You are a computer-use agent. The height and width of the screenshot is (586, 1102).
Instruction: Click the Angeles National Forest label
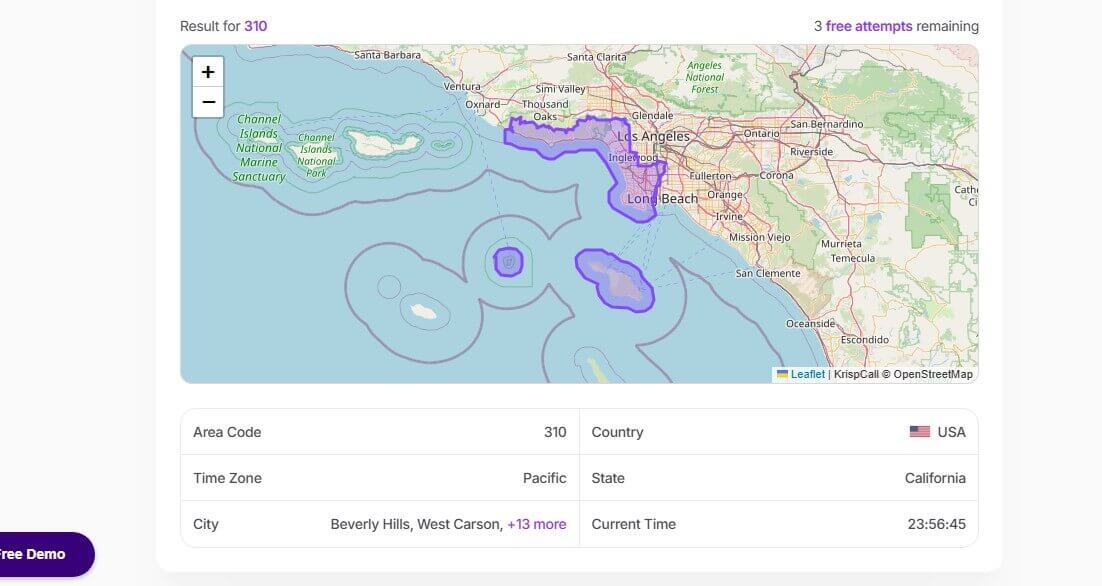[705, 77]
